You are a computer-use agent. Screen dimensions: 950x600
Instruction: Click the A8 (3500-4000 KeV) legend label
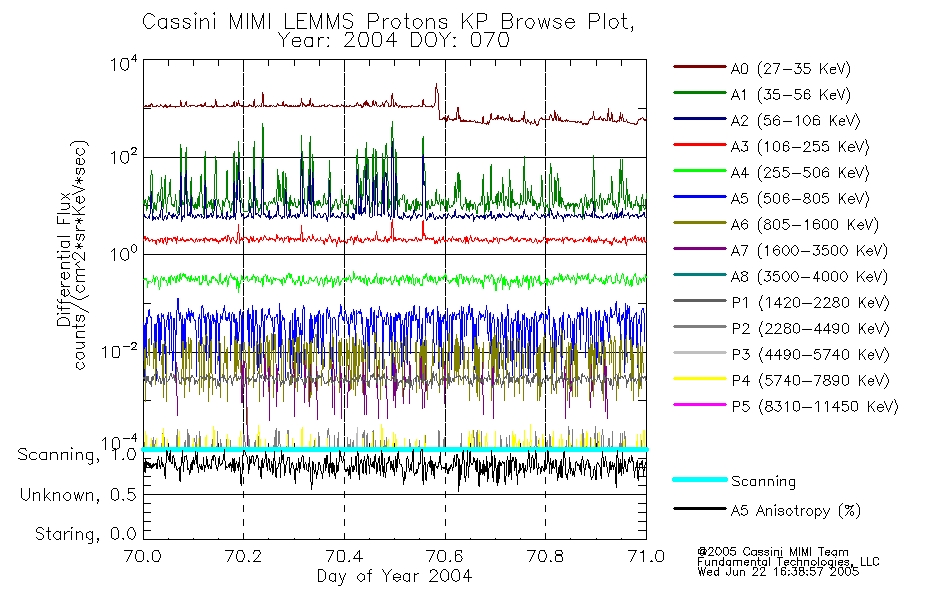tap(809, 277)
